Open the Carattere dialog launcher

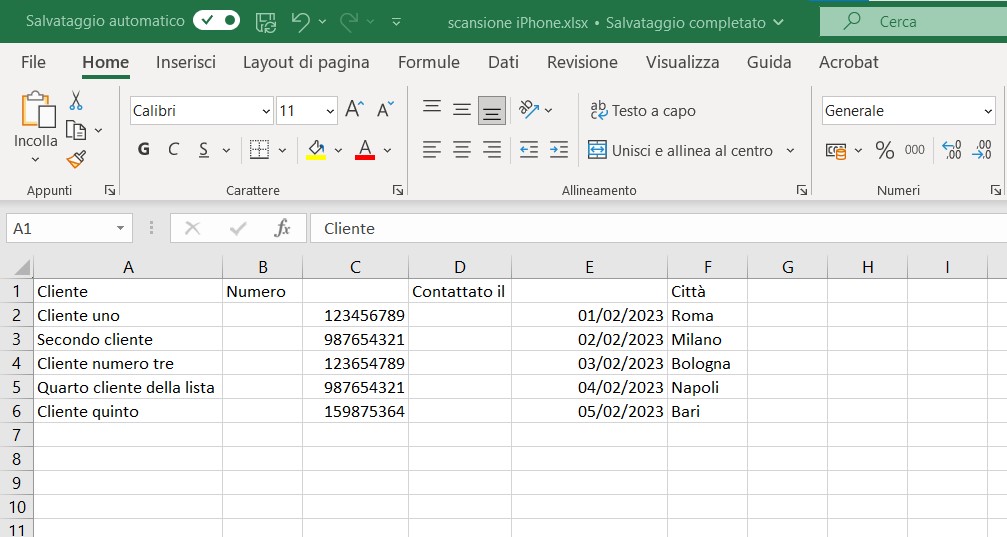coord(398,190)
